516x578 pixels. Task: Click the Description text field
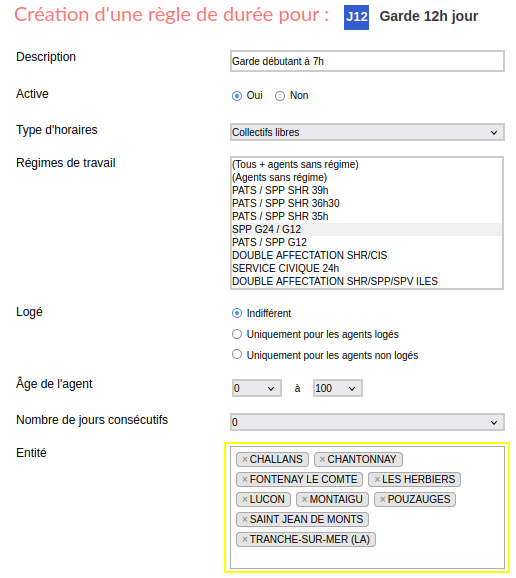click(x=367, y=61)
